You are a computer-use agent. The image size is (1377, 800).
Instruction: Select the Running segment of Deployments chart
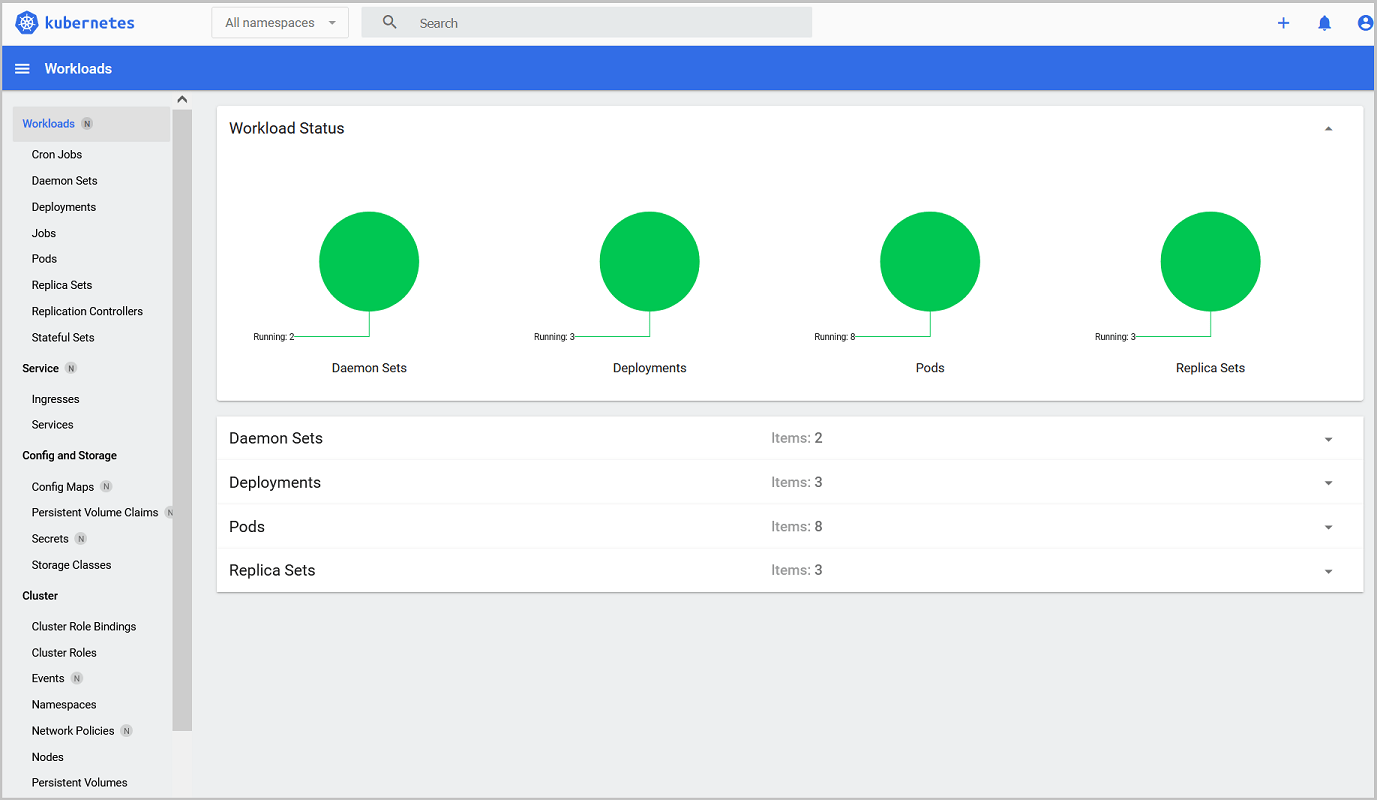649,261
